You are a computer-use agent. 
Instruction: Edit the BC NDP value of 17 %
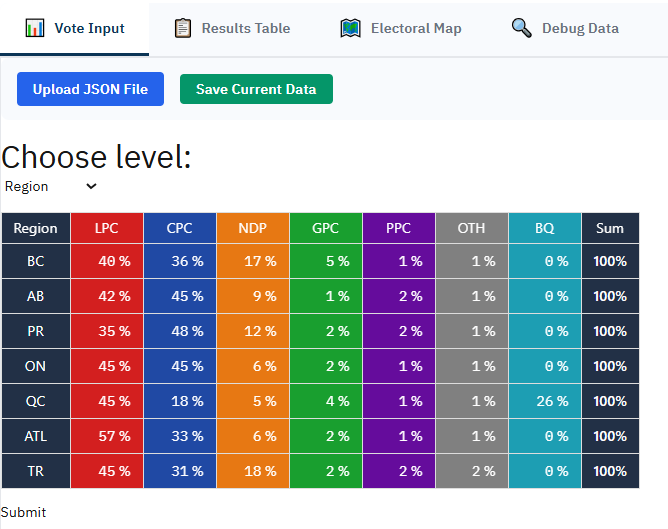(253, 261)
